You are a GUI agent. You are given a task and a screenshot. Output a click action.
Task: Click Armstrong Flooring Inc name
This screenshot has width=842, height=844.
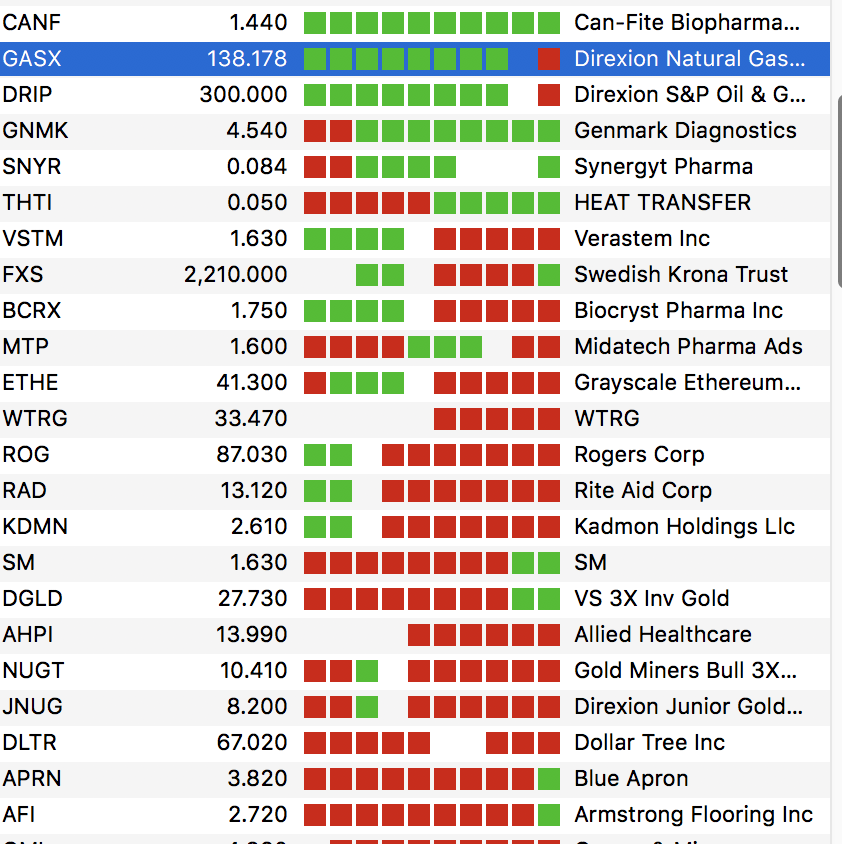(x=693, y=815)
